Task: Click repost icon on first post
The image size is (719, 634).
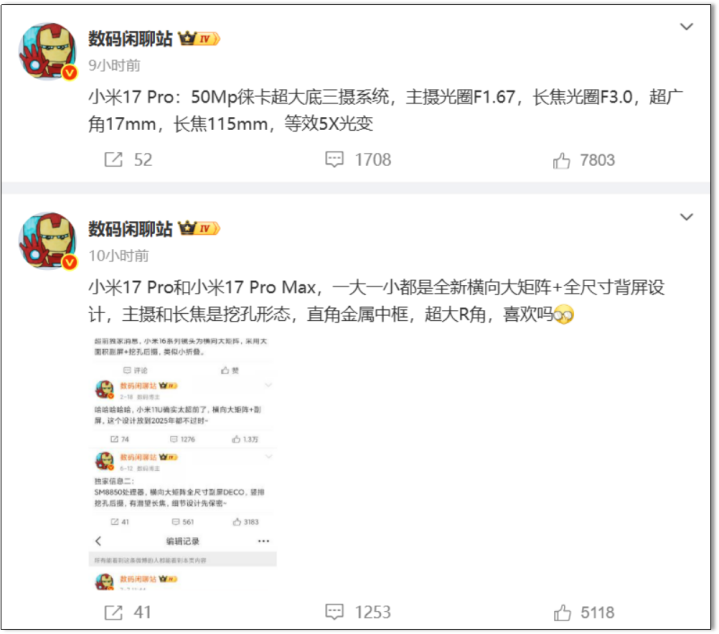Action: coord(113,160)
